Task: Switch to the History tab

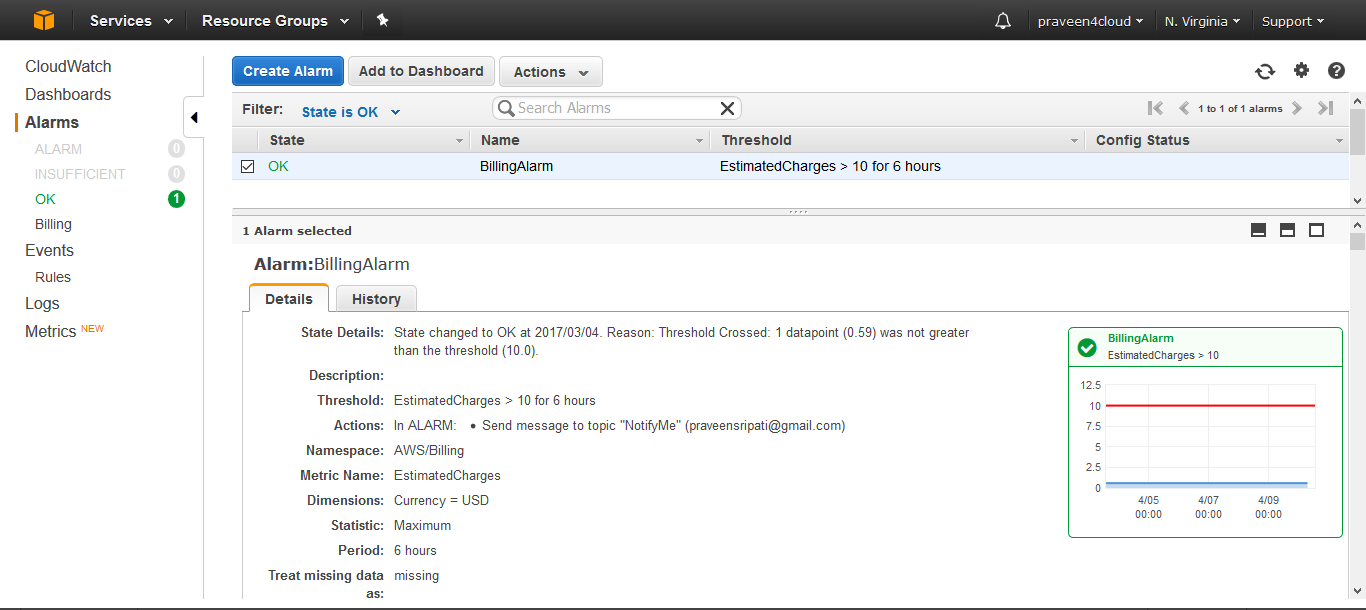Action: point(376,298)
